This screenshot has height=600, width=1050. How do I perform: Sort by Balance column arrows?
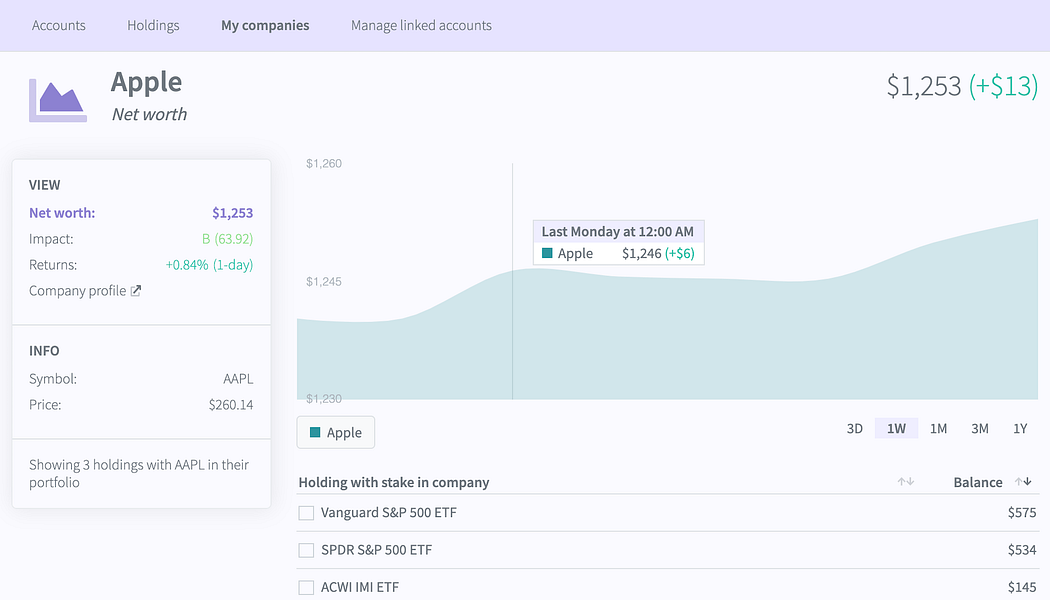1023,481
